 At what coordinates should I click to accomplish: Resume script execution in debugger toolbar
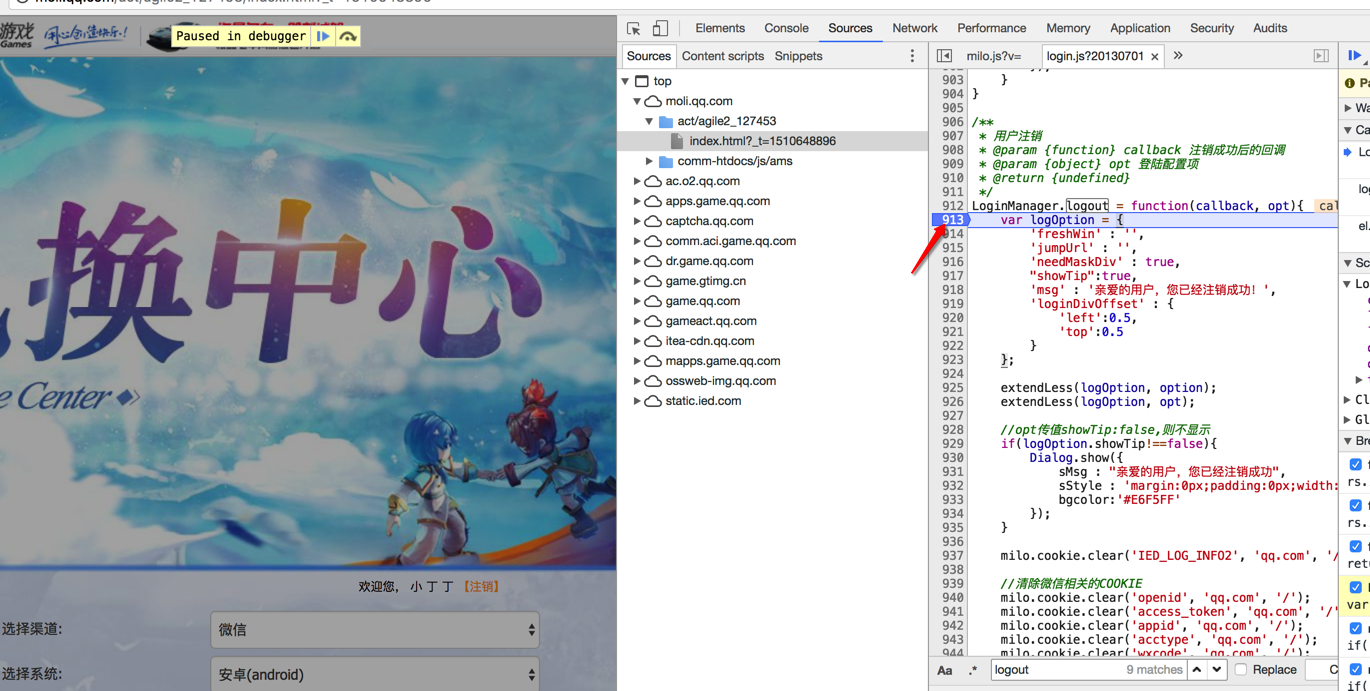click(1354, 56)
